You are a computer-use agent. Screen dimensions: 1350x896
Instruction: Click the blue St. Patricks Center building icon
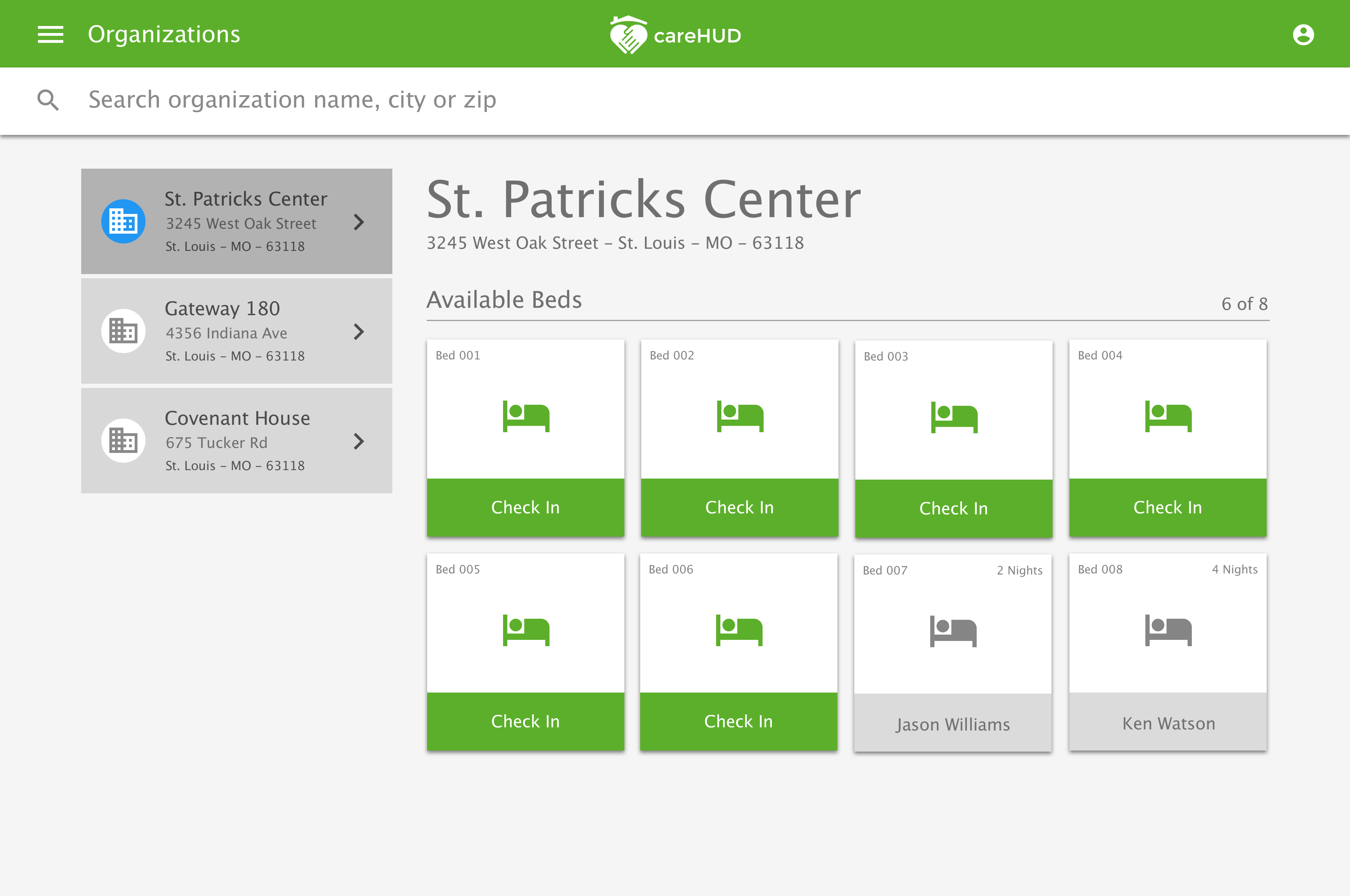123,221
